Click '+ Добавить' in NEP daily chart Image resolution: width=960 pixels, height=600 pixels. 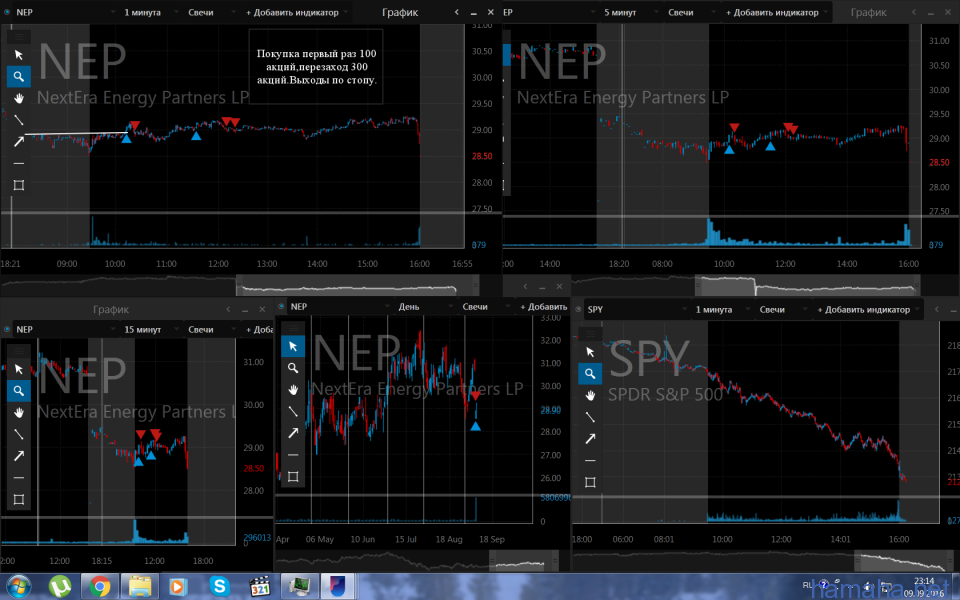pyautogui.click(x=544, y=307)
